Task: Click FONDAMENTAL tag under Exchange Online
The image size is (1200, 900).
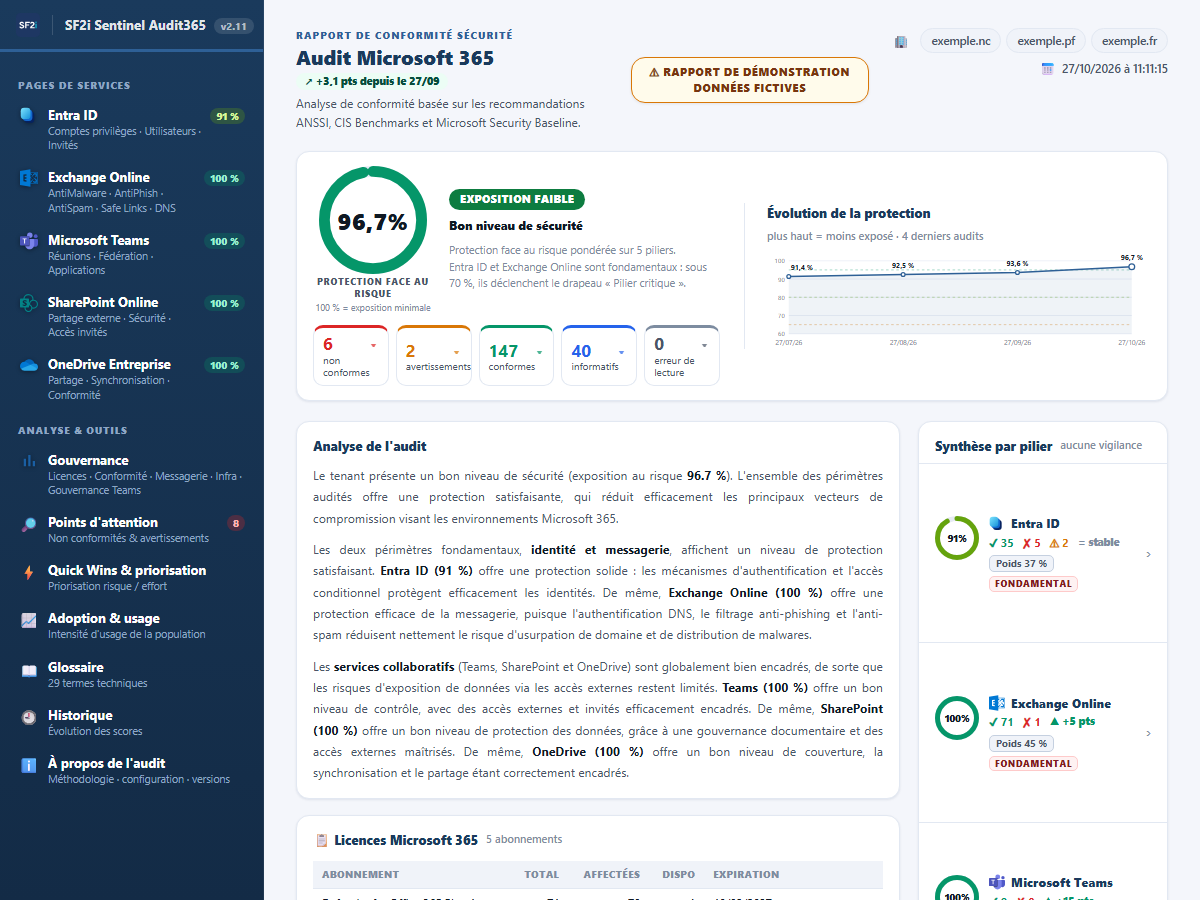Action: pyautogui.click(x=1034, y=764)
